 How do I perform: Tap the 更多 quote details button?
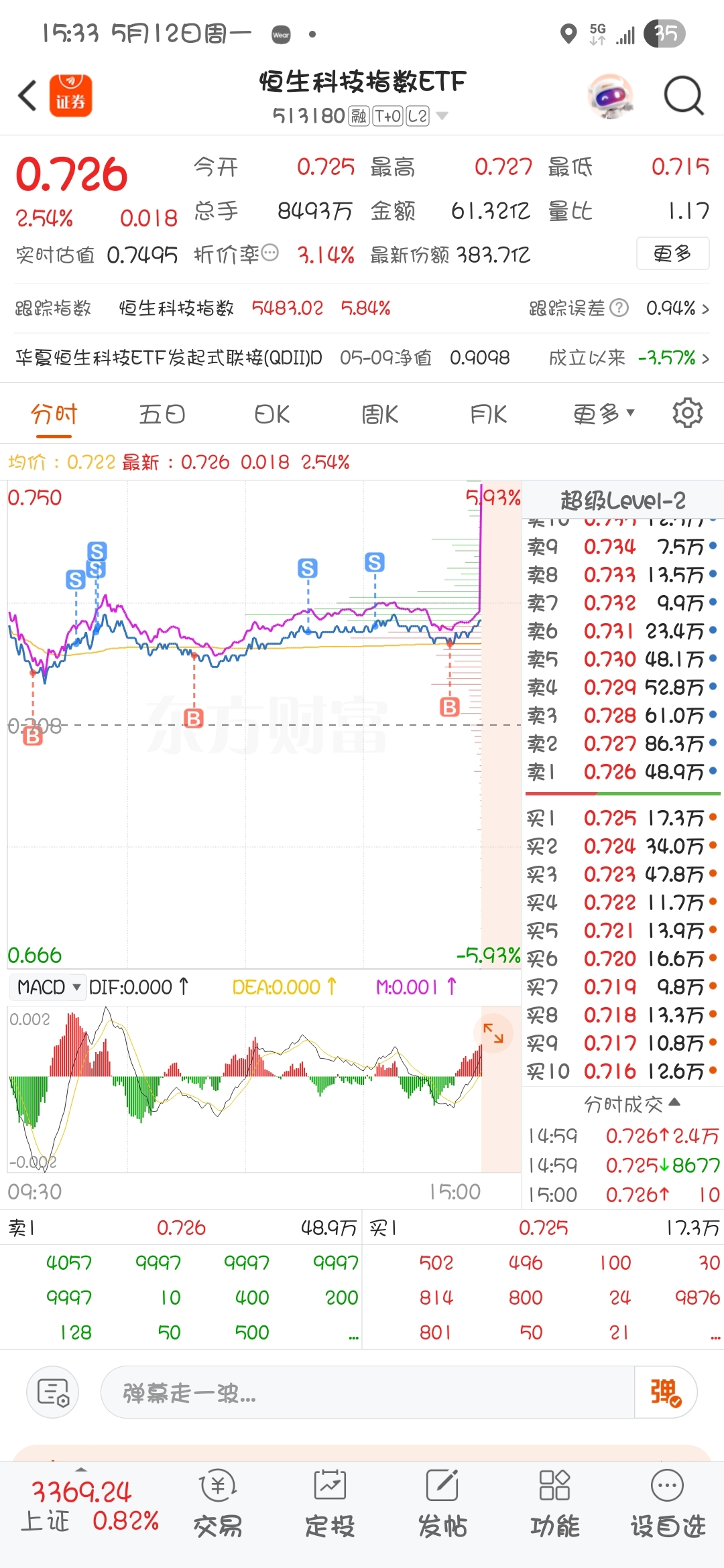(672, 253)
